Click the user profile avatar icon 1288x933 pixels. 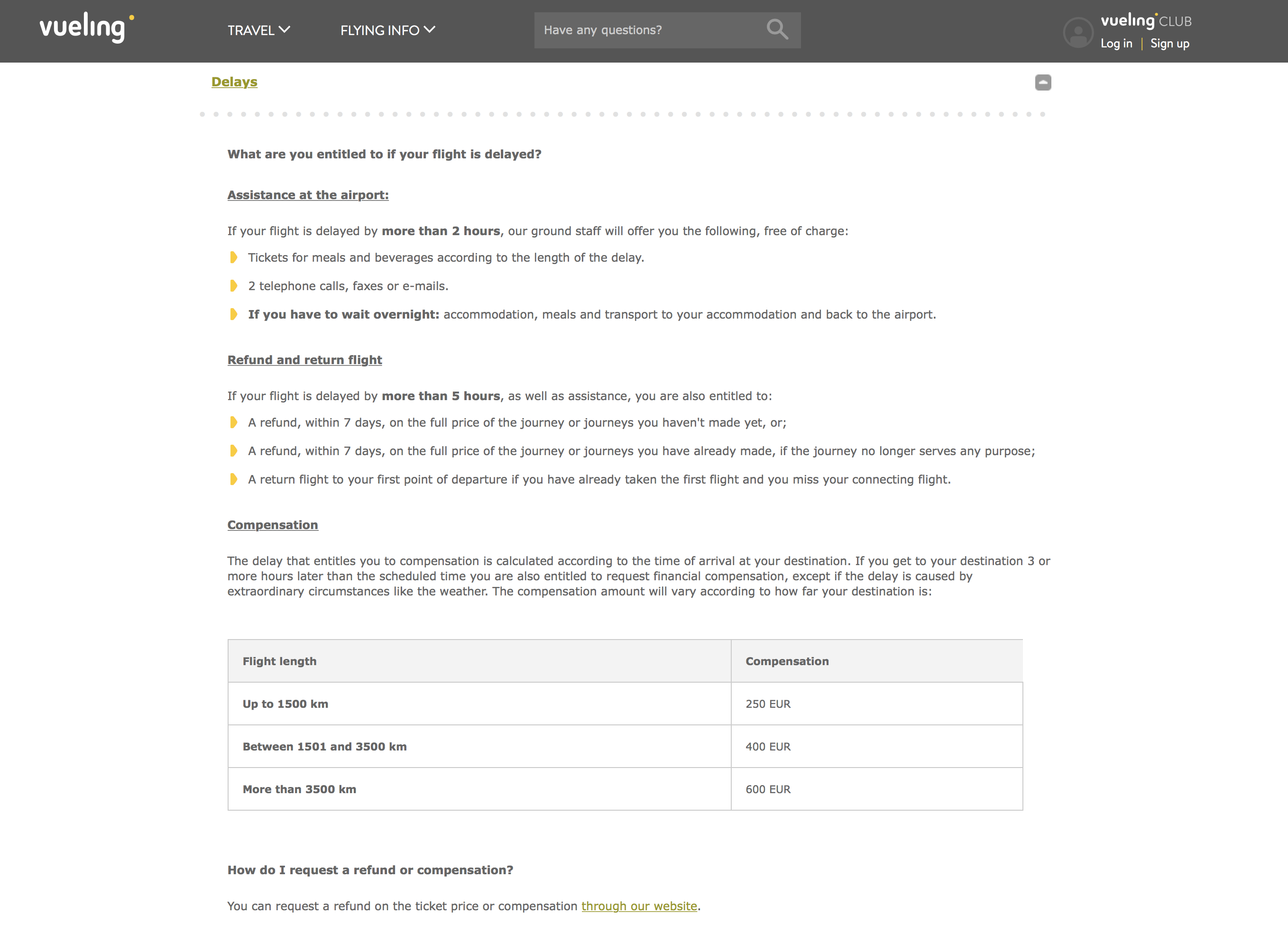(x=1078, y=32)
